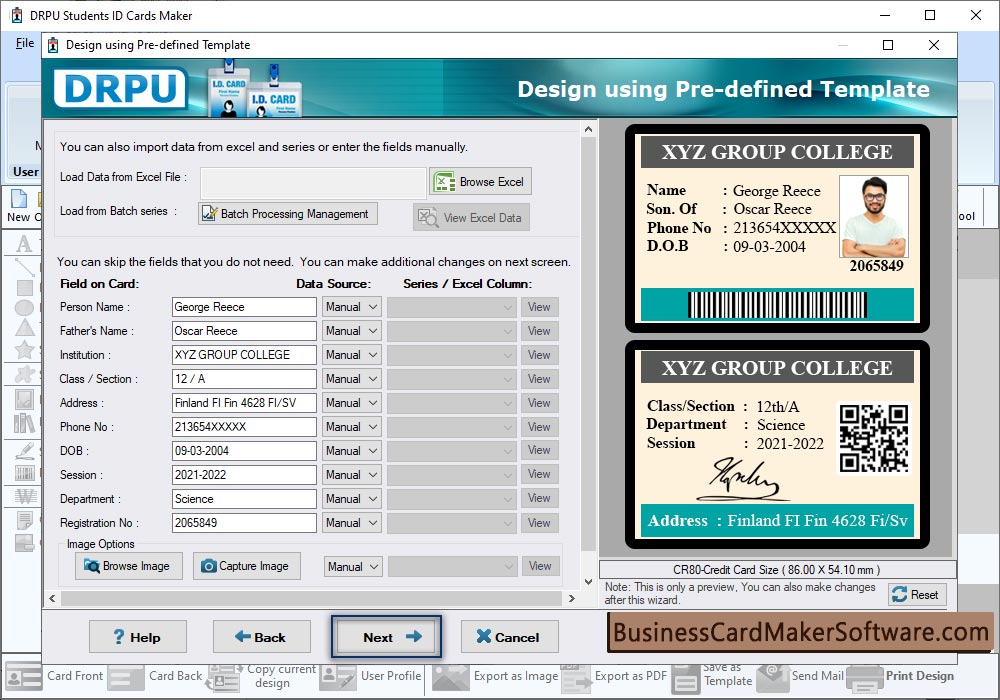
Task: Open User Profile from bottom toolbar
Action: click(x=371, y=676)
